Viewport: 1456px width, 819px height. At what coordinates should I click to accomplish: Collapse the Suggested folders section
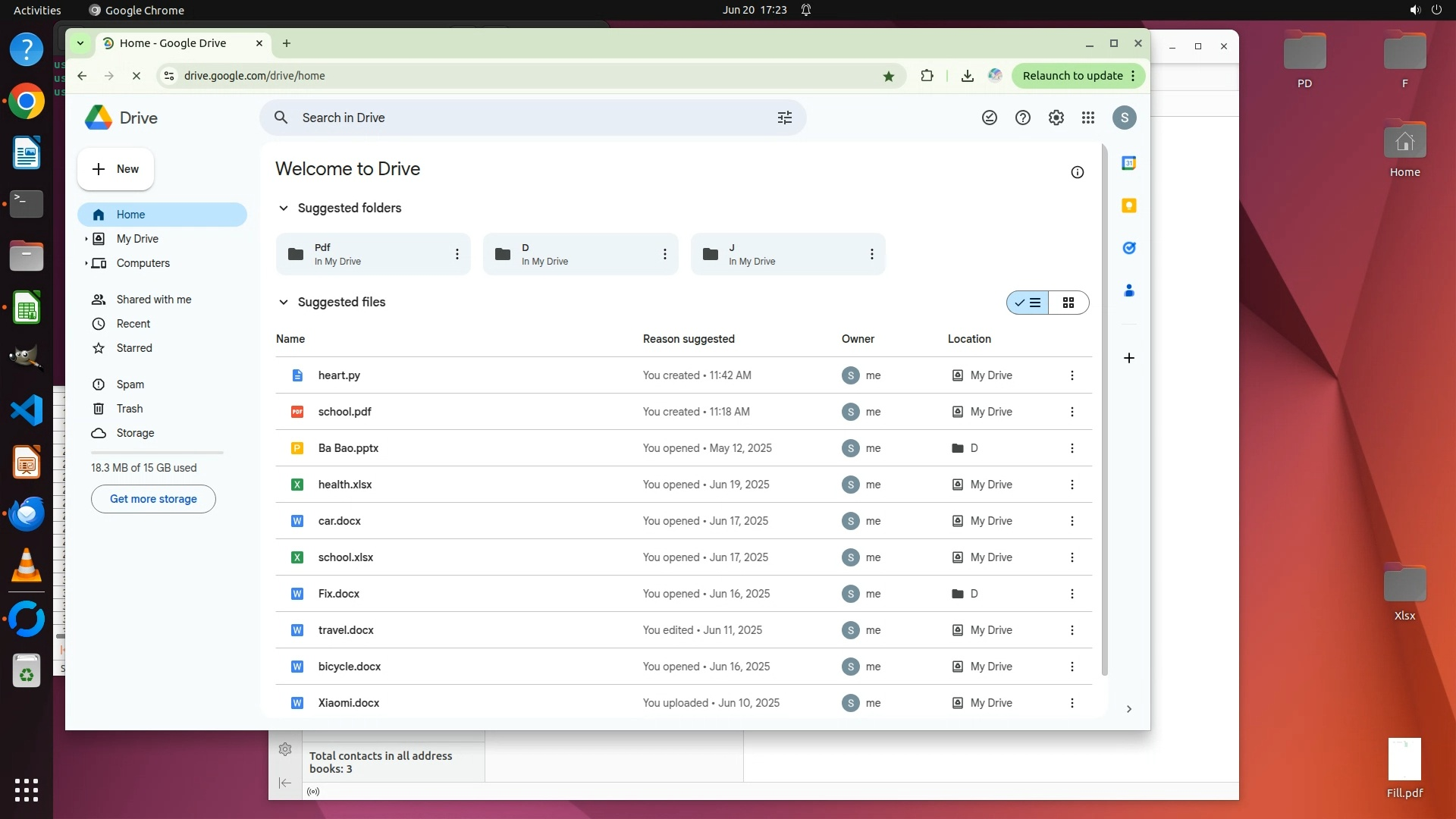(x=284, y=208)
